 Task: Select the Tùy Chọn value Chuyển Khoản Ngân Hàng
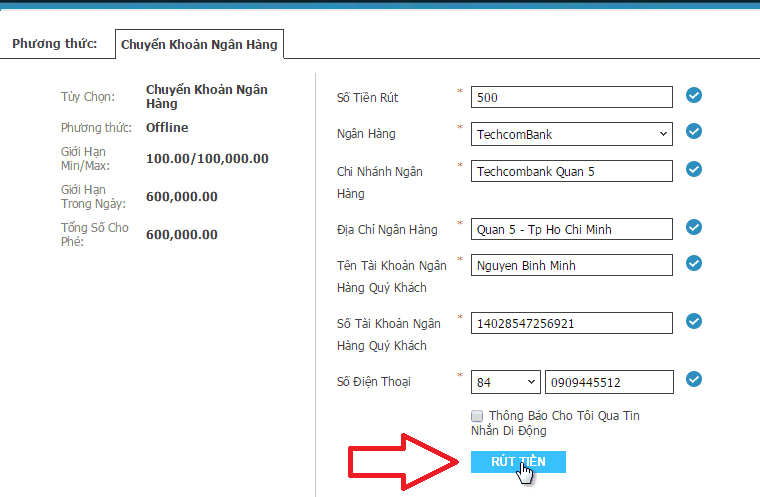tap(206, 96)
